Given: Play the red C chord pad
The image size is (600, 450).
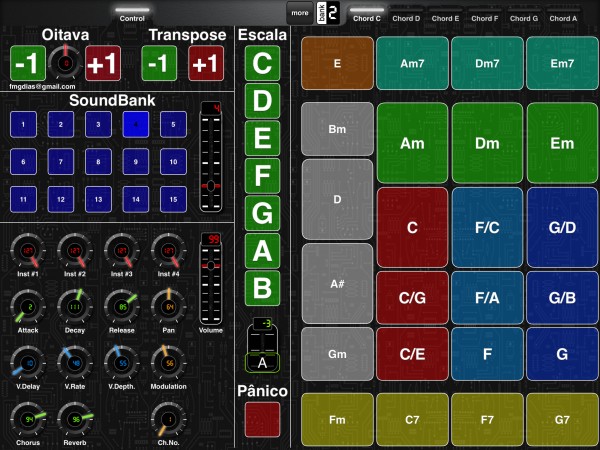Looking at the screenshot, I should (x=412, y=227).
